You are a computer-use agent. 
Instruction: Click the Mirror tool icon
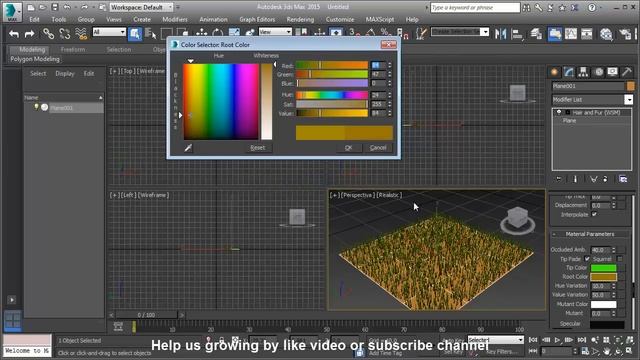pyautogui.click(x=500, y=34)
